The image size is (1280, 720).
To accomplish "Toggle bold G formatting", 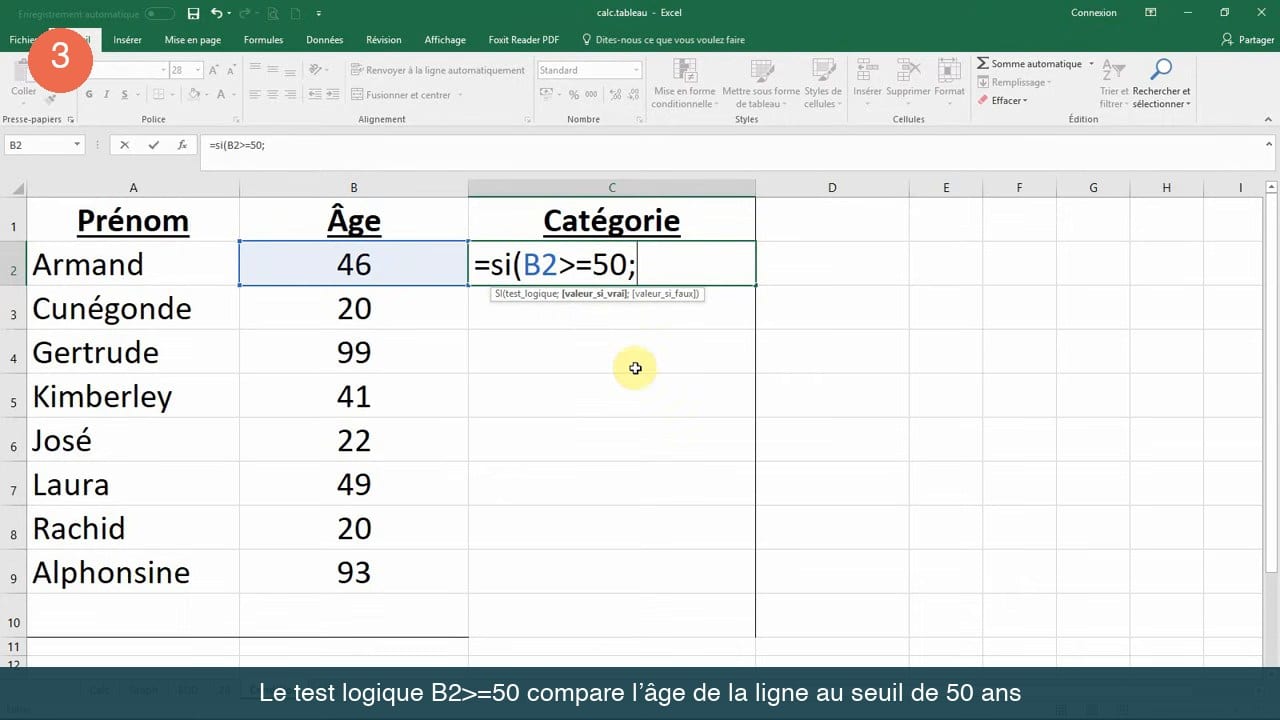I will point(89,95).
